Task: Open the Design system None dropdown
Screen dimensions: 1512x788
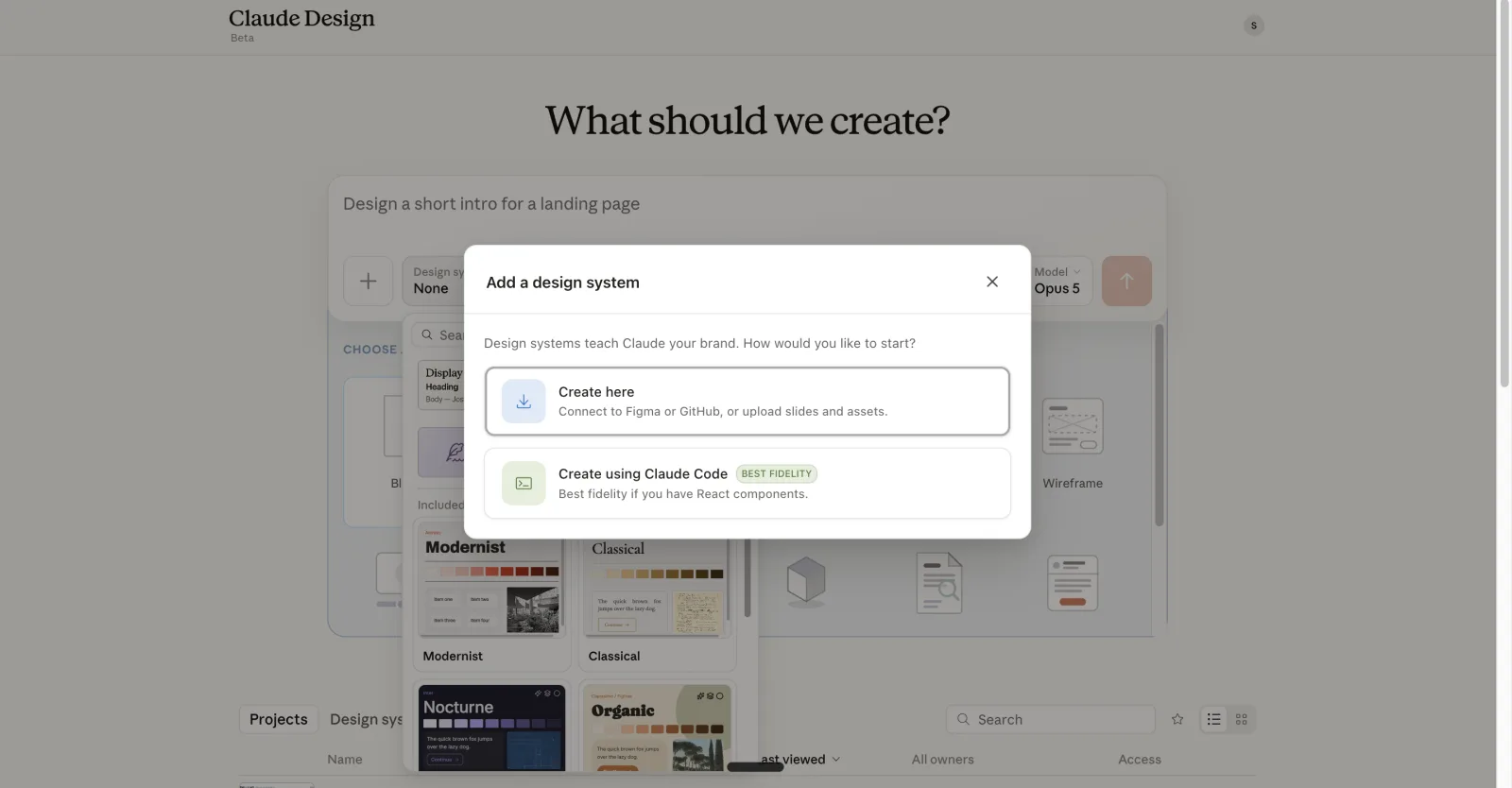Action: pyautogui.click(x=434, y=281)
